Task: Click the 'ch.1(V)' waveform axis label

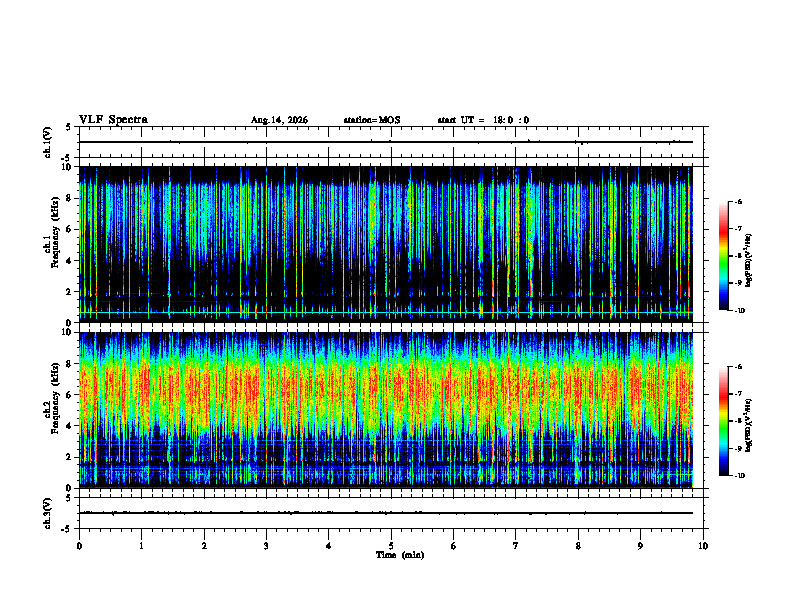Action: coord(48,142)
